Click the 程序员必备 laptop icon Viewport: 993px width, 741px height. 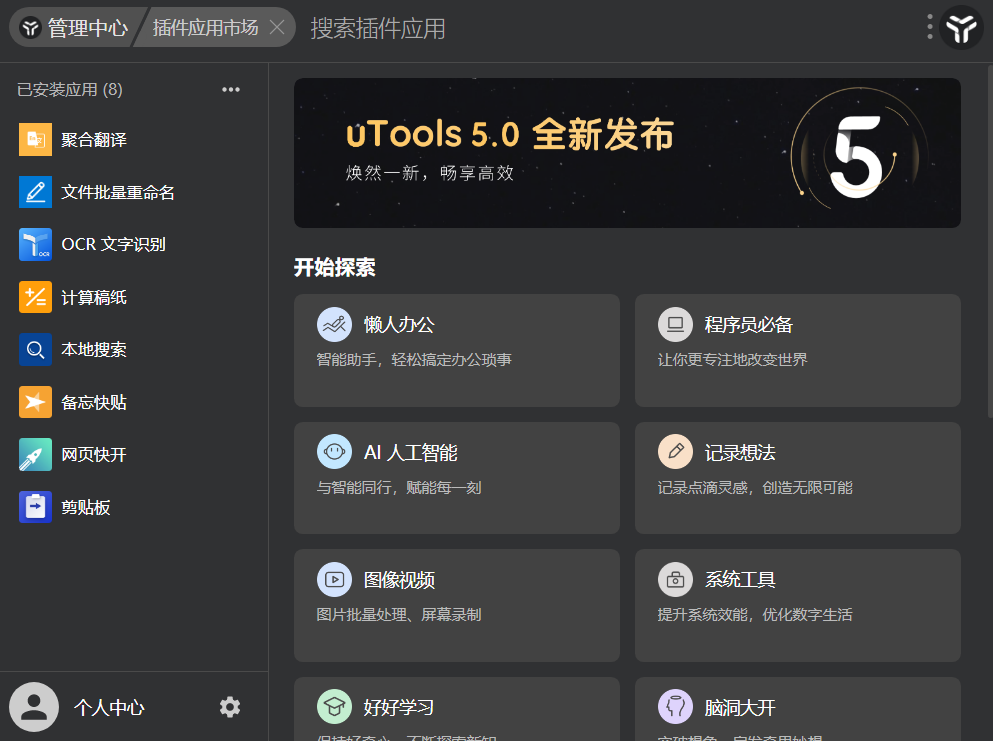(676, 324)
